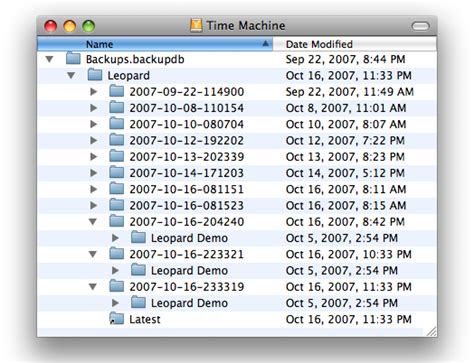The height and width of the screenshot is (363, 474).
Task: Click the date Oct 13, 2007, 8:23 PM
Action: coord(345,157)
